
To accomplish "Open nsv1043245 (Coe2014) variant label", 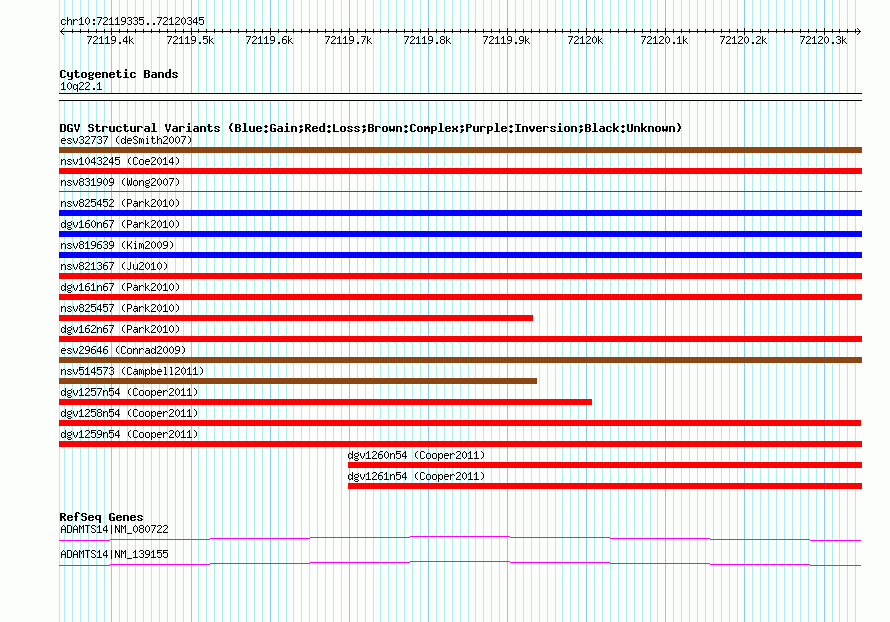I will tap(120, 161).
